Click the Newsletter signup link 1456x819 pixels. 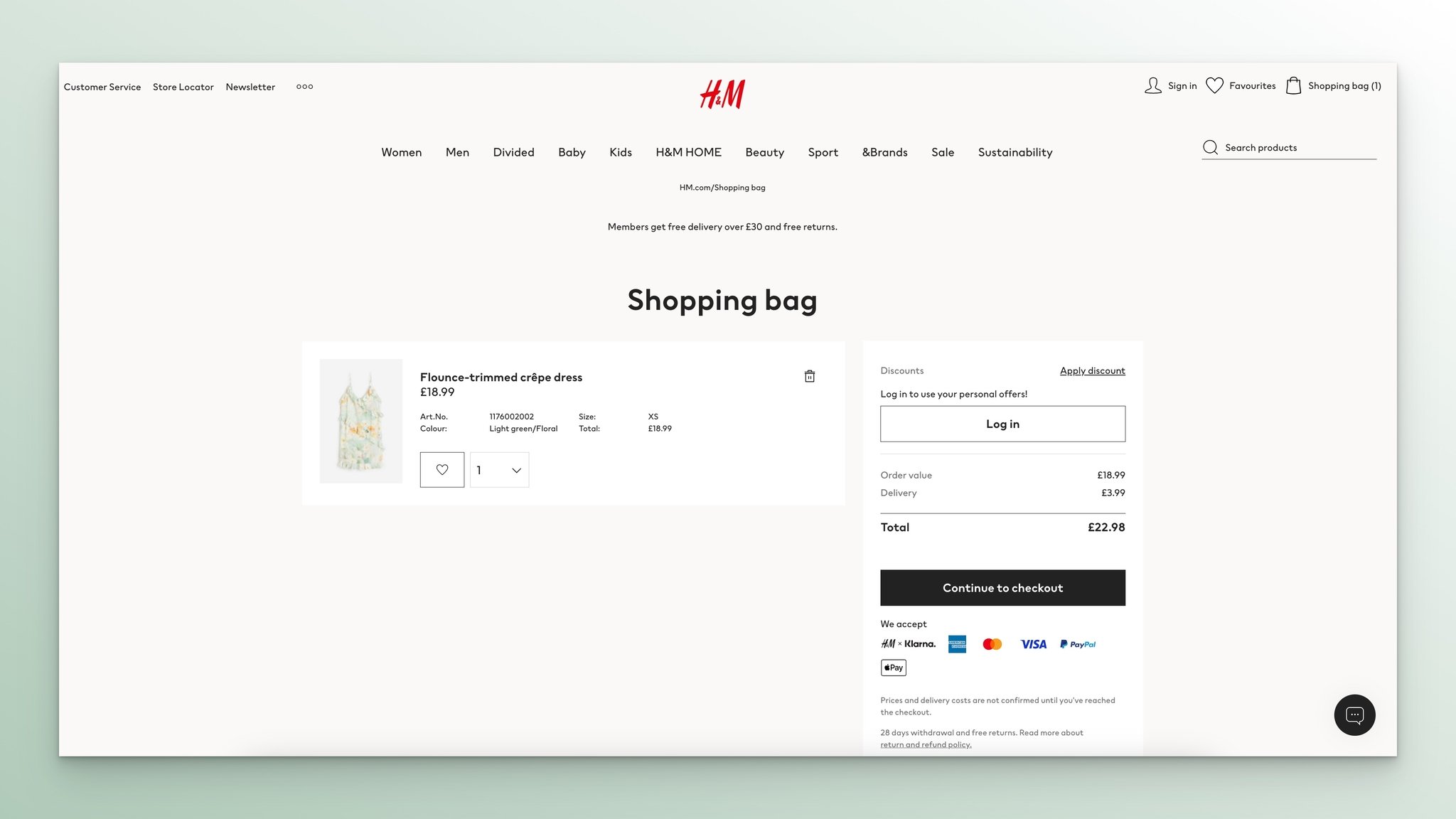click(x=250, y=87)
